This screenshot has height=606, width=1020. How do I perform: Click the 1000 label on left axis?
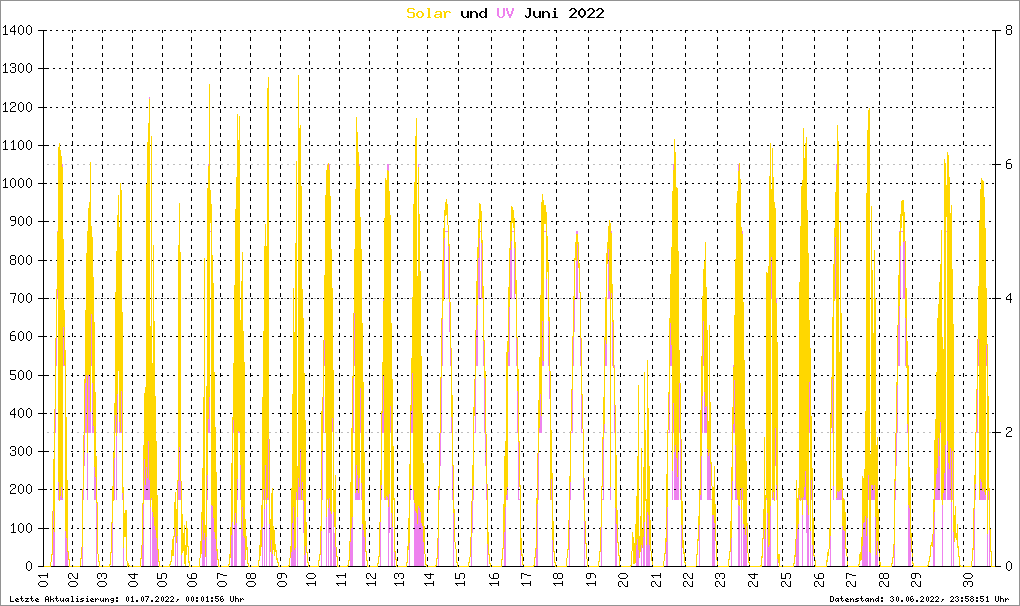coord(19,184)
